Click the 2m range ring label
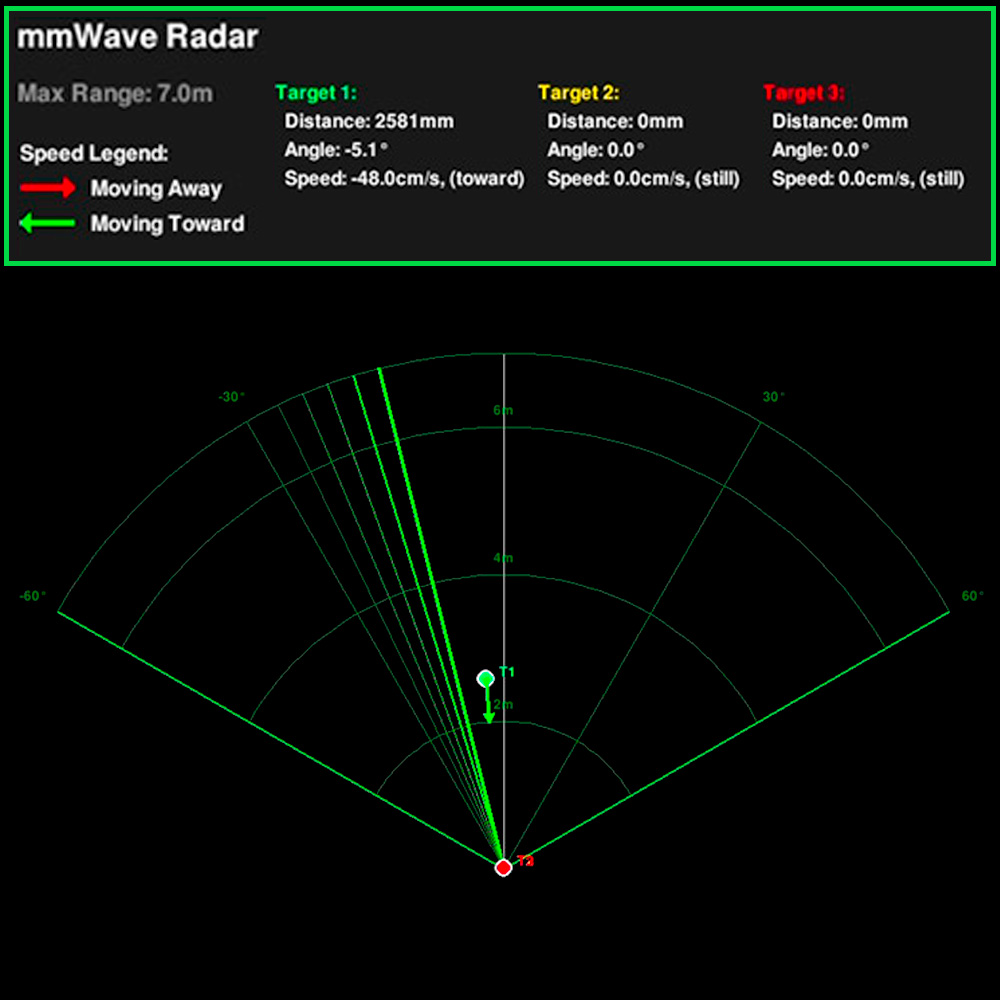The width and height of the screenshot is (1000, 1000). (x=504, y=705)
